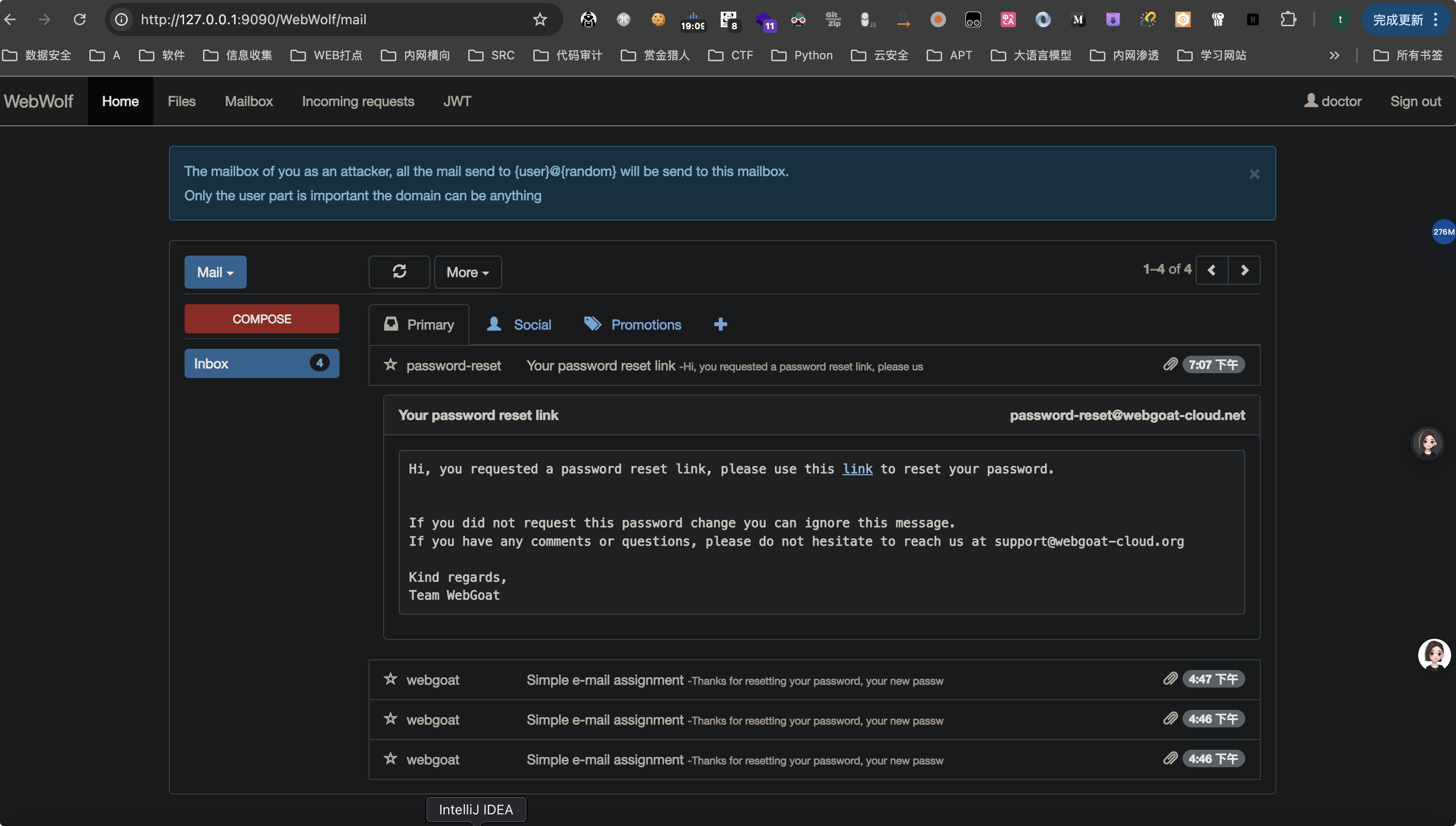Open the CTF bookmark folder

point(731,55)
